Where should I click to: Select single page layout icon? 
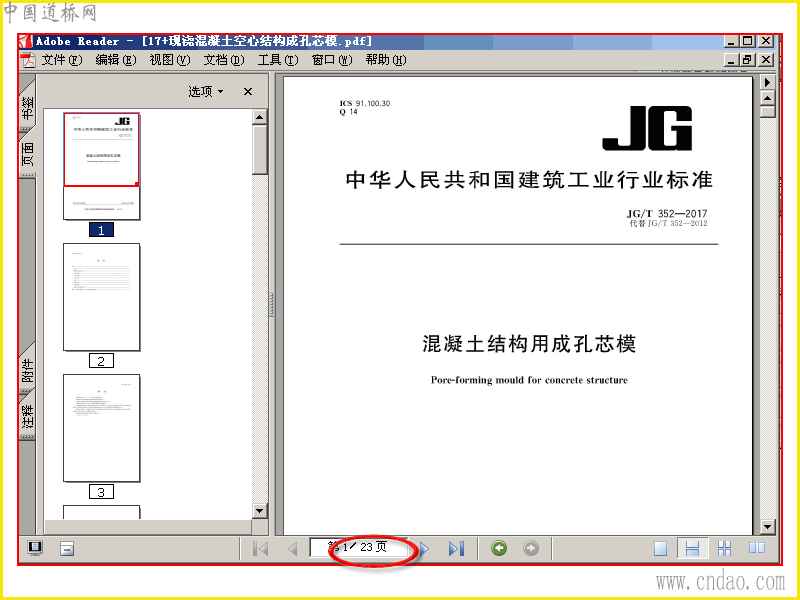click(x=661, y=549)
